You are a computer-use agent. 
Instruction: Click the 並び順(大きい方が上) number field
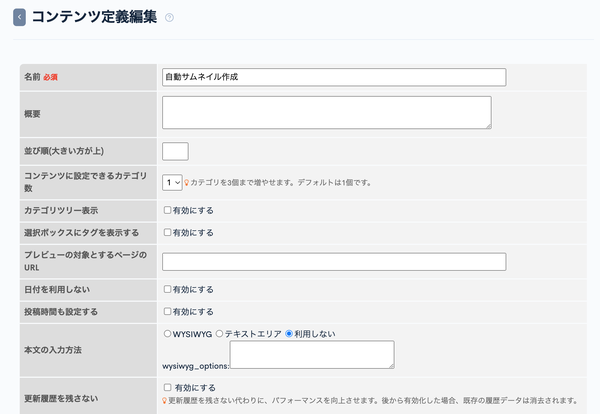click(x=175, y=151)
